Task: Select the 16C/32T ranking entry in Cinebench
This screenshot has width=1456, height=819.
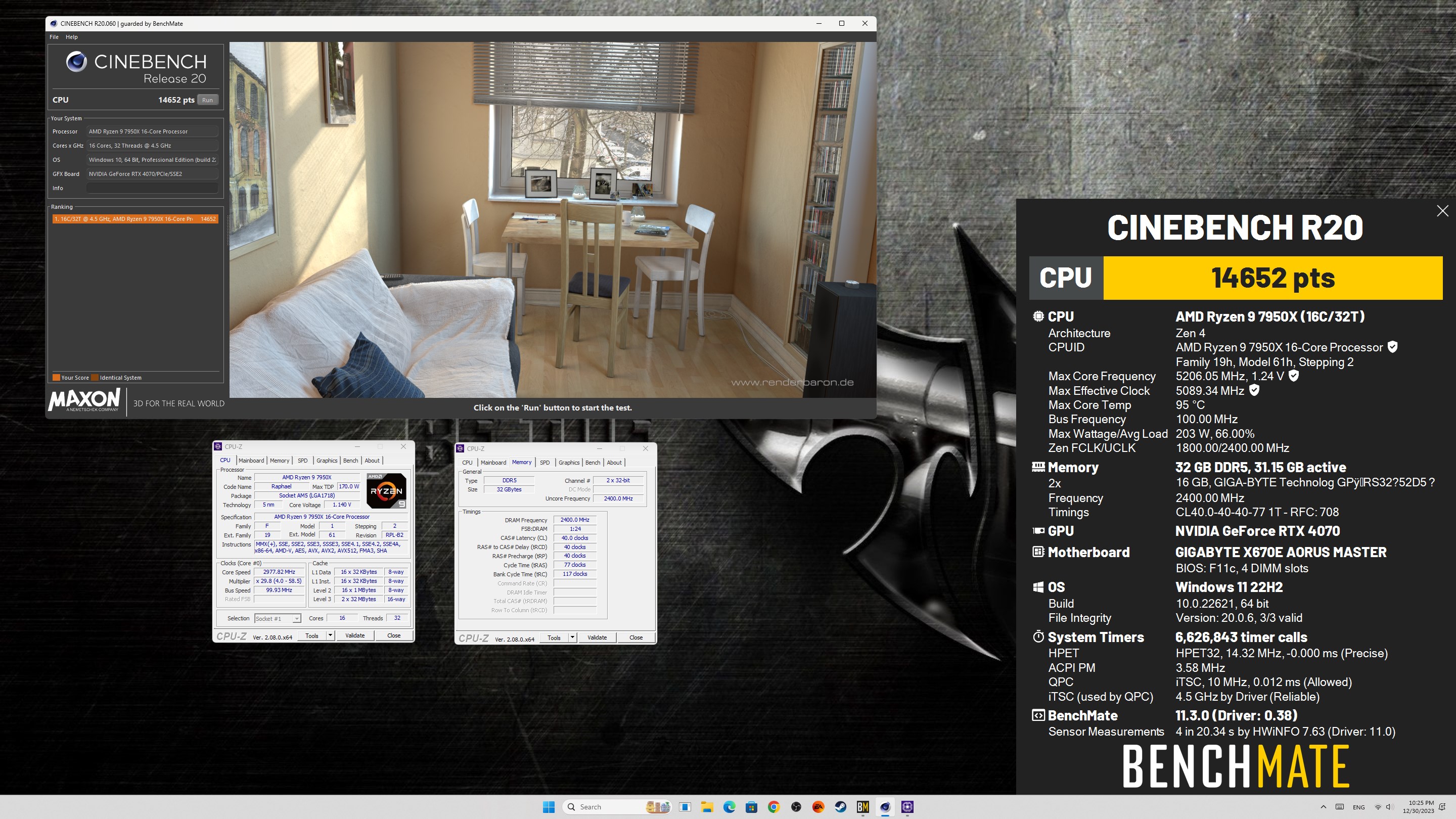Action: (135, 219)
